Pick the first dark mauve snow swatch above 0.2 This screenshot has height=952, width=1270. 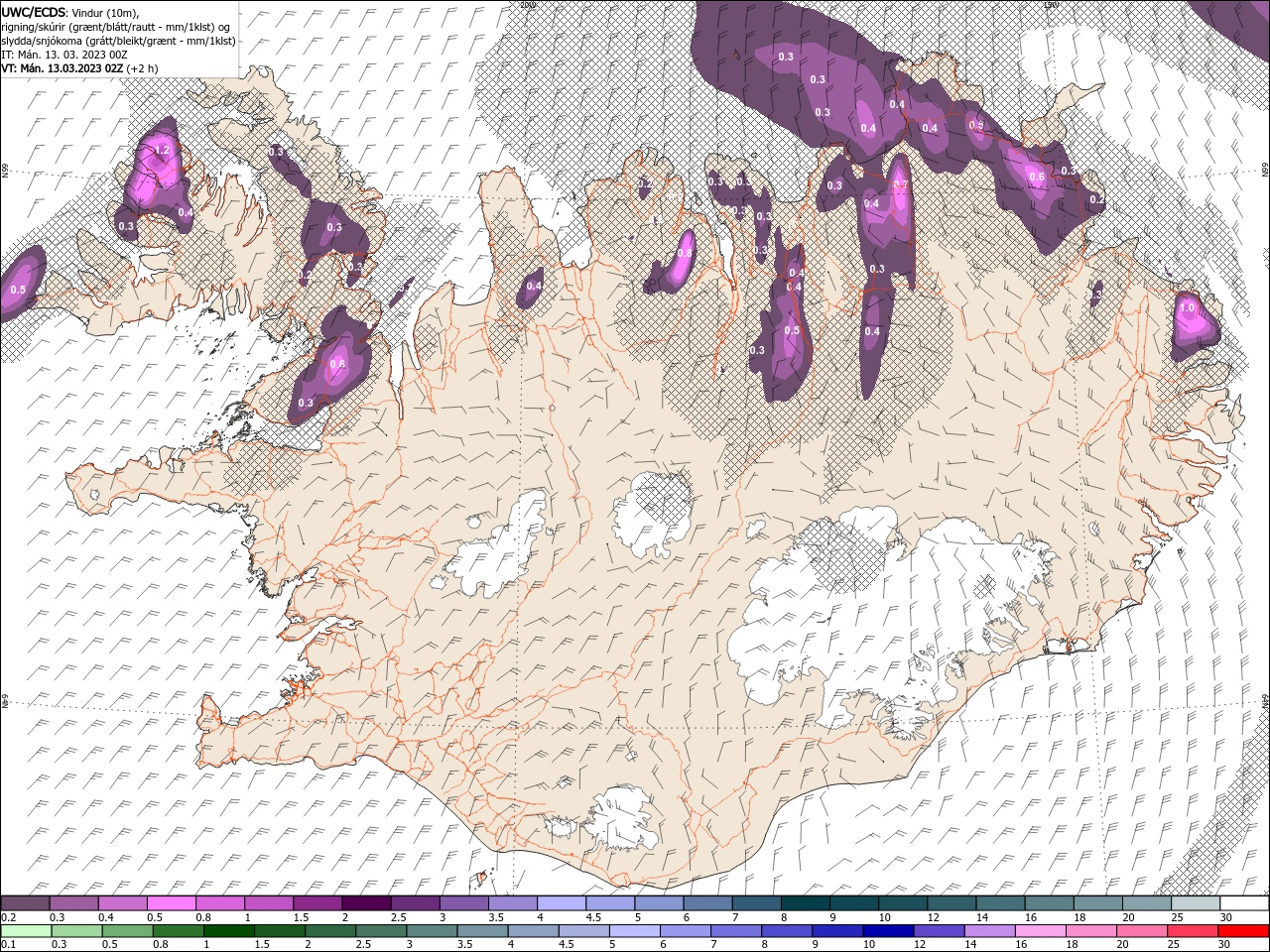coord(25,903)
